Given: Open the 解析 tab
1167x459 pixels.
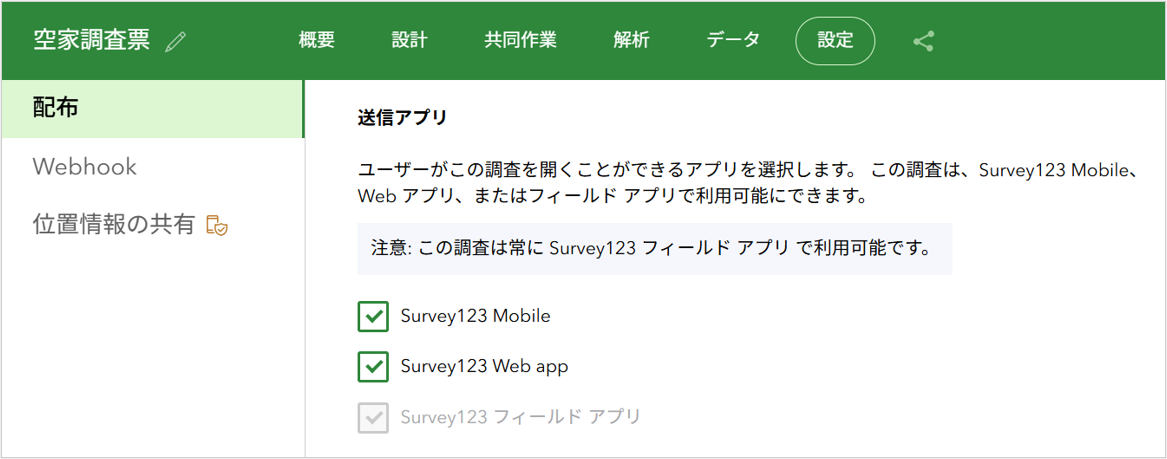Looking at the screenshot, I should pyautogui.click(x=631, y=40).
